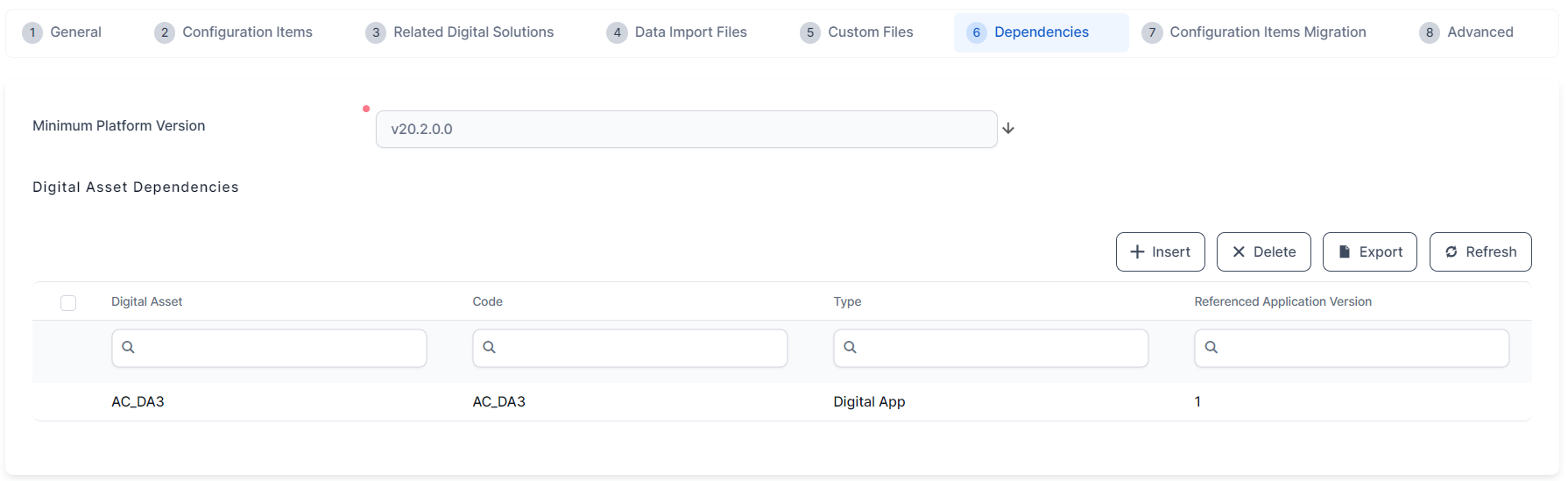The image size is (1568, 481).
Task: Open the Related Digital Solutions tab
Action: tap(473, 32)
